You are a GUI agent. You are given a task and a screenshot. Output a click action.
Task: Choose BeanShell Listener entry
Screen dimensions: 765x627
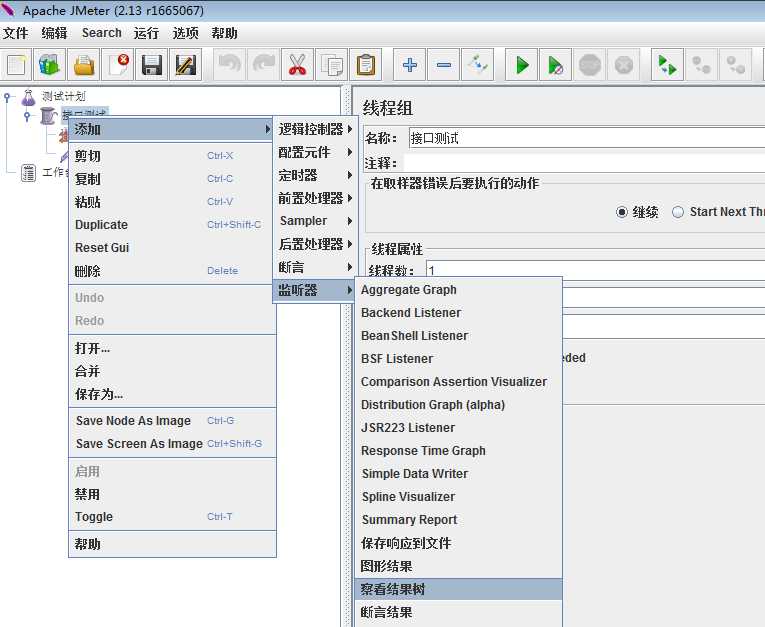click(459, 336)
